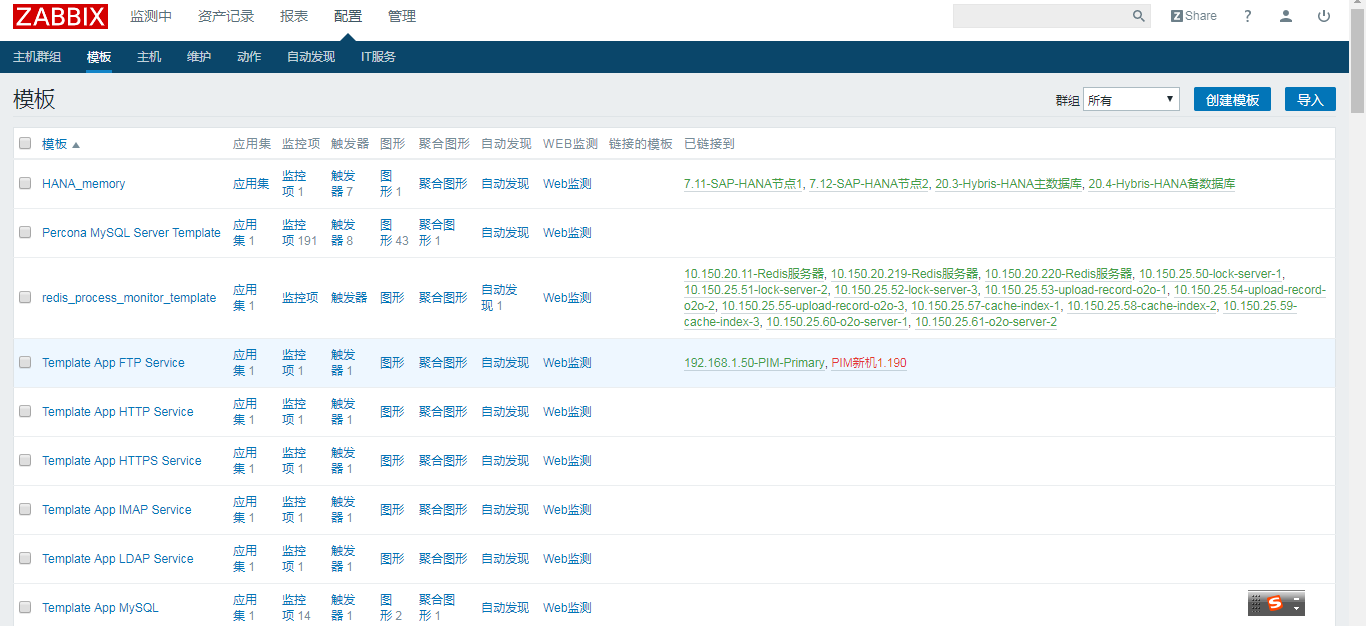
Task: Open the 报表 top menu
Action: coord(294,16)
